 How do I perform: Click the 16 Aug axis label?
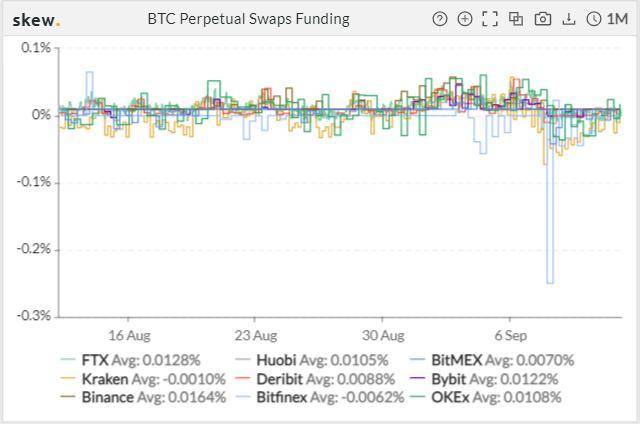(x=129, y=335)
